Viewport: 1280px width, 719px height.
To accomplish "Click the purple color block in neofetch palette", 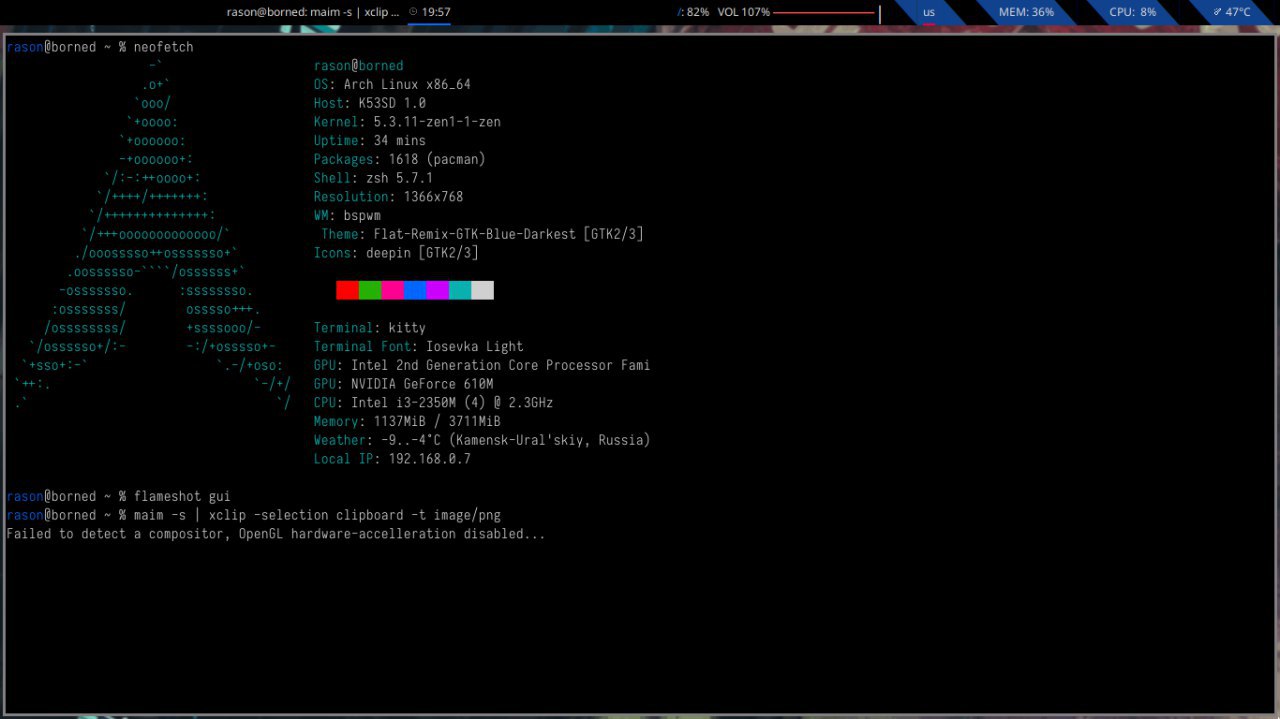I will [x=437, y=290].
